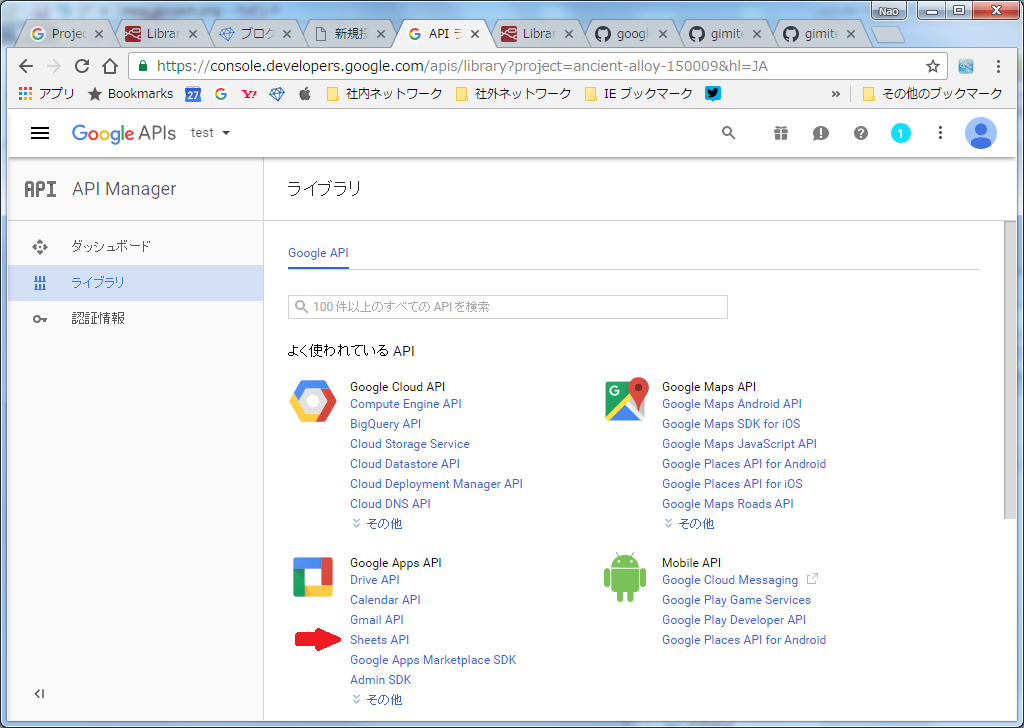Open the Twitter bookmark icon
1024x728 pixels.
pyautogui.click(x=712, y=93)
